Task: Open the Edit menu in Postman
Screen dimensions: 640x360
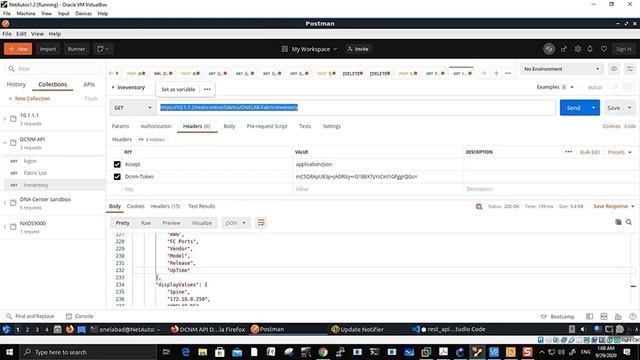Action: pyautogui.click(x=21, y=34)
